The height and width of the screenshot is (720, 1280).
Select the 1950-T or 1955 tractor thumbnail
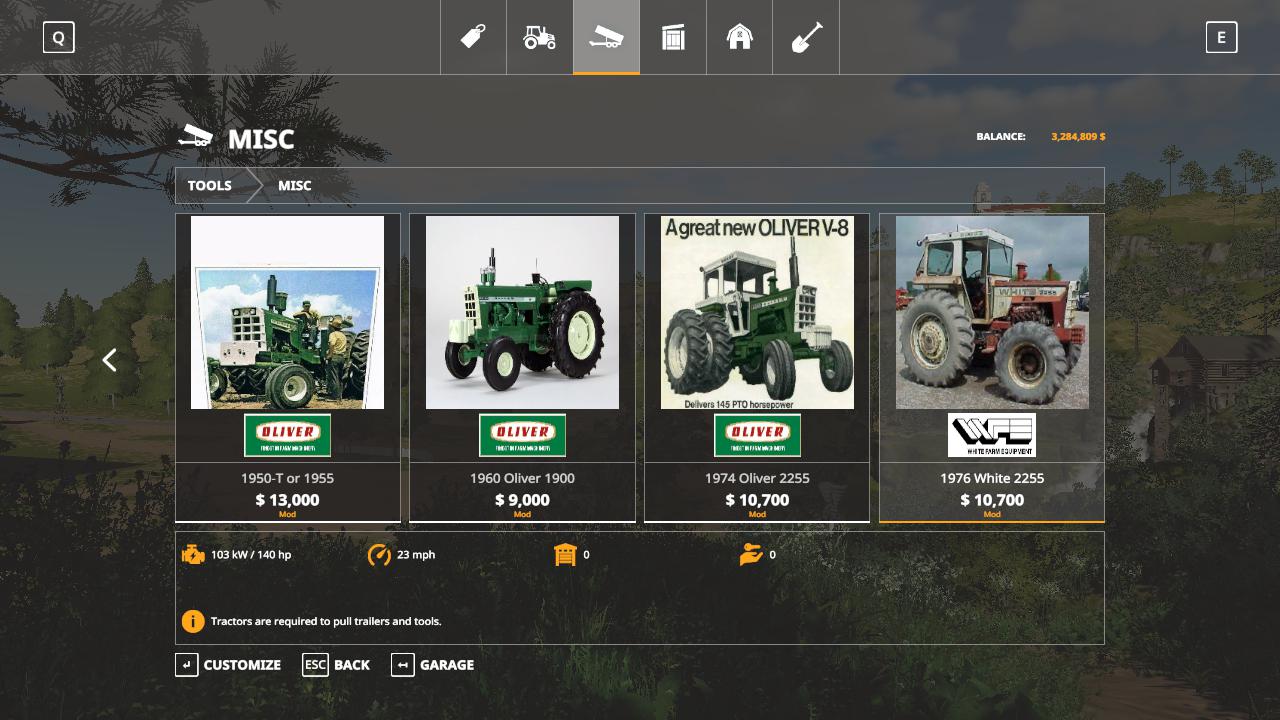click(287, 312)
